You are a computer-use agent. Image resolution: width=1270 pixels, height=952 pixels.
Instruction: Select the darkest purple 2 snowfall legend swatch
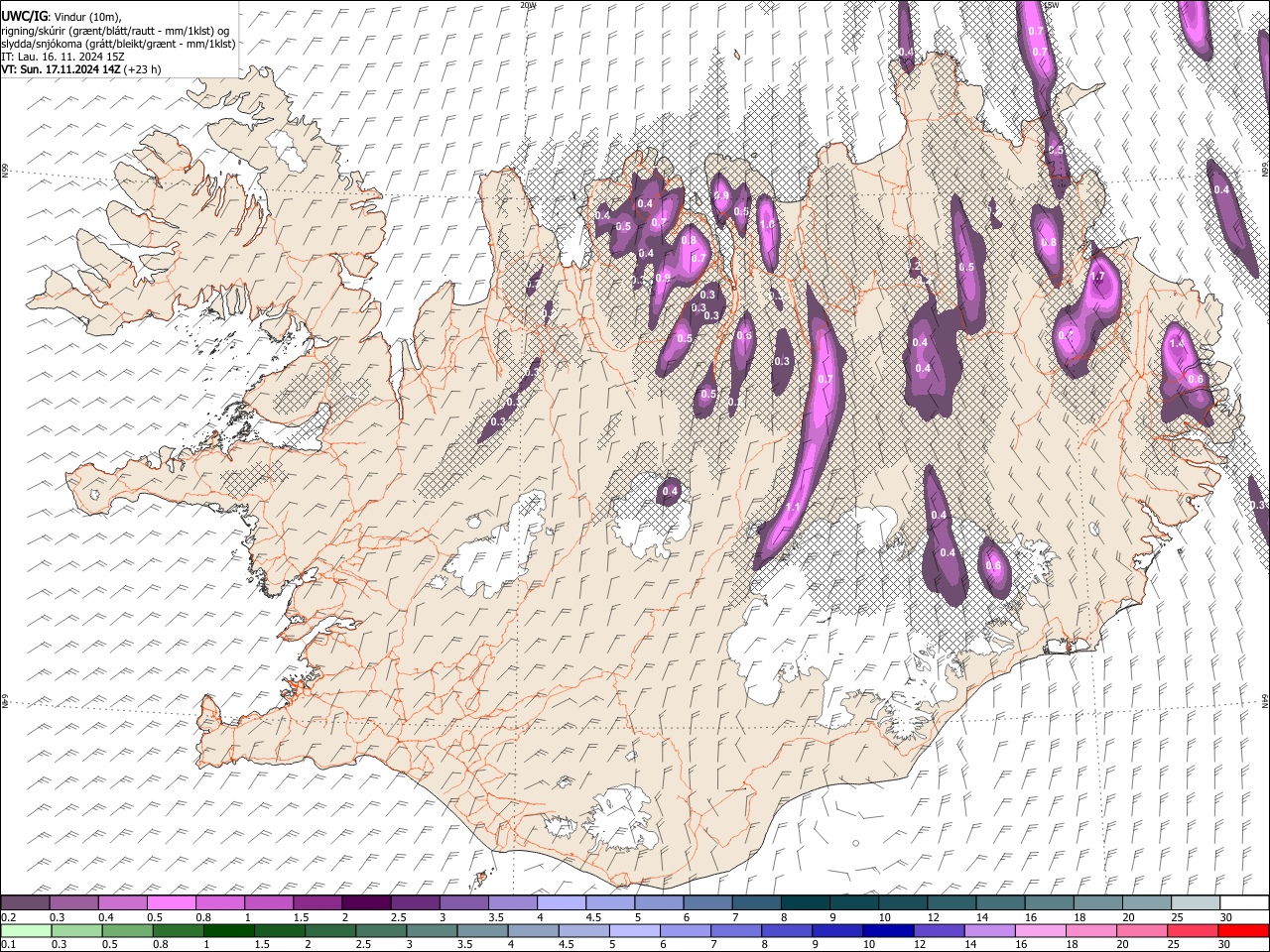pyautogui.click(x=366, y=903)
